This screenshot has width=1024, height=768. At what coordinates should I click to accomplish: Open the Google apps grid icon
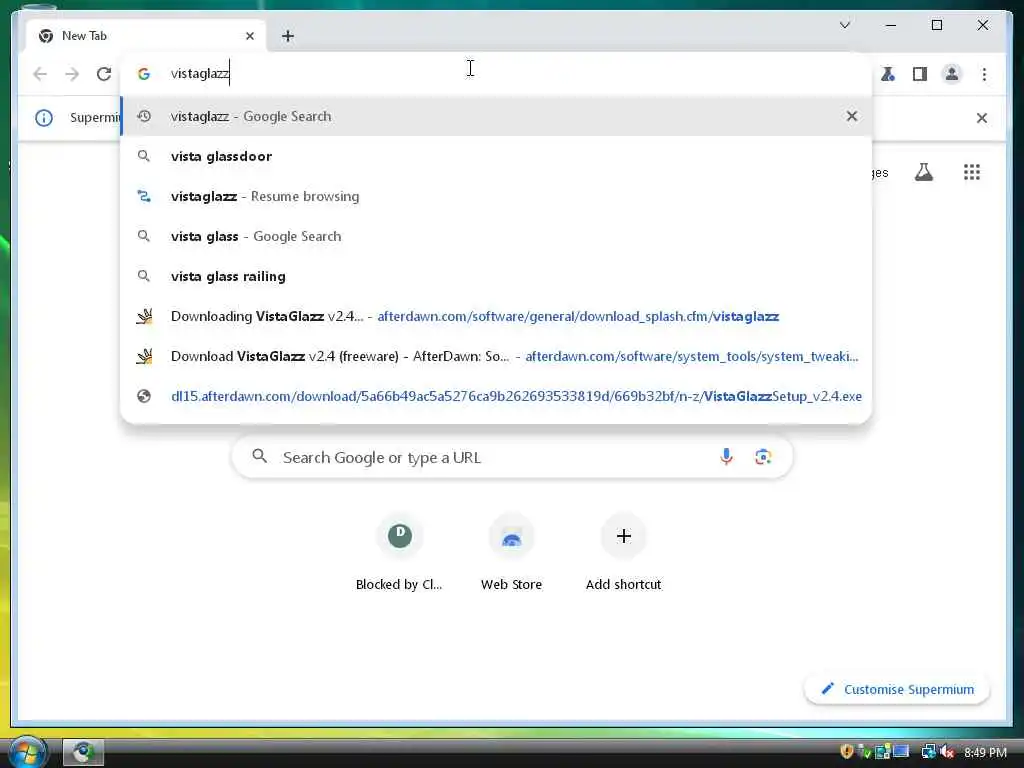pos(972,172)
